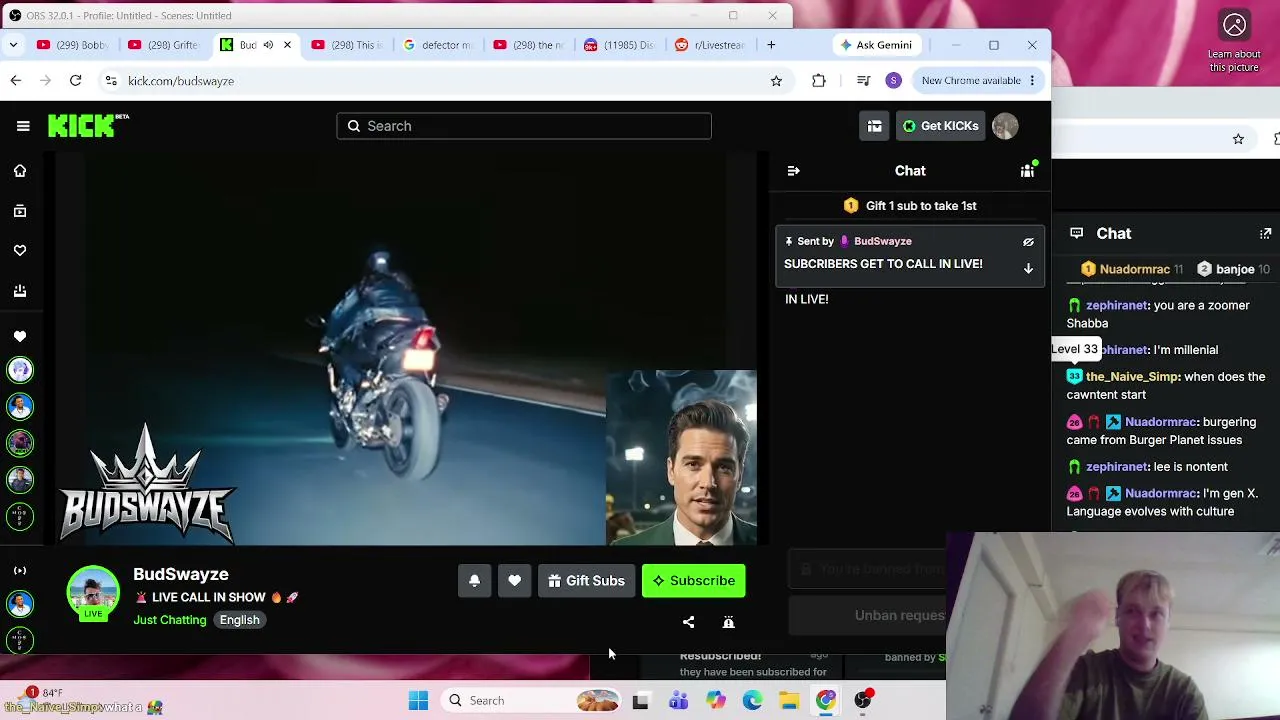Click the New Chrome available update button
Screen dimensions: 1280x720
[978, 81]
